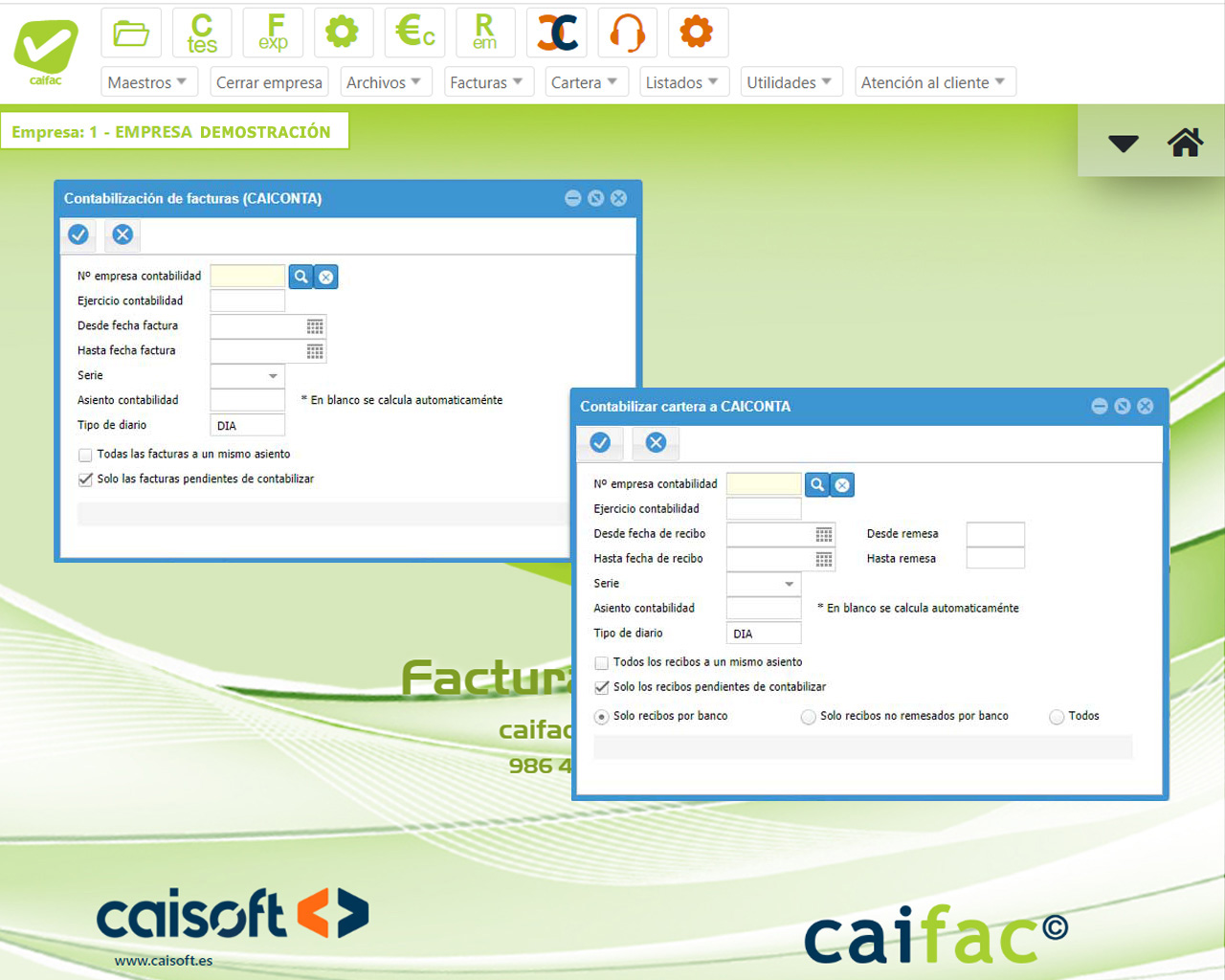
Task: Open the Ctes clients toolbar icon
Action: click(202, 33)
